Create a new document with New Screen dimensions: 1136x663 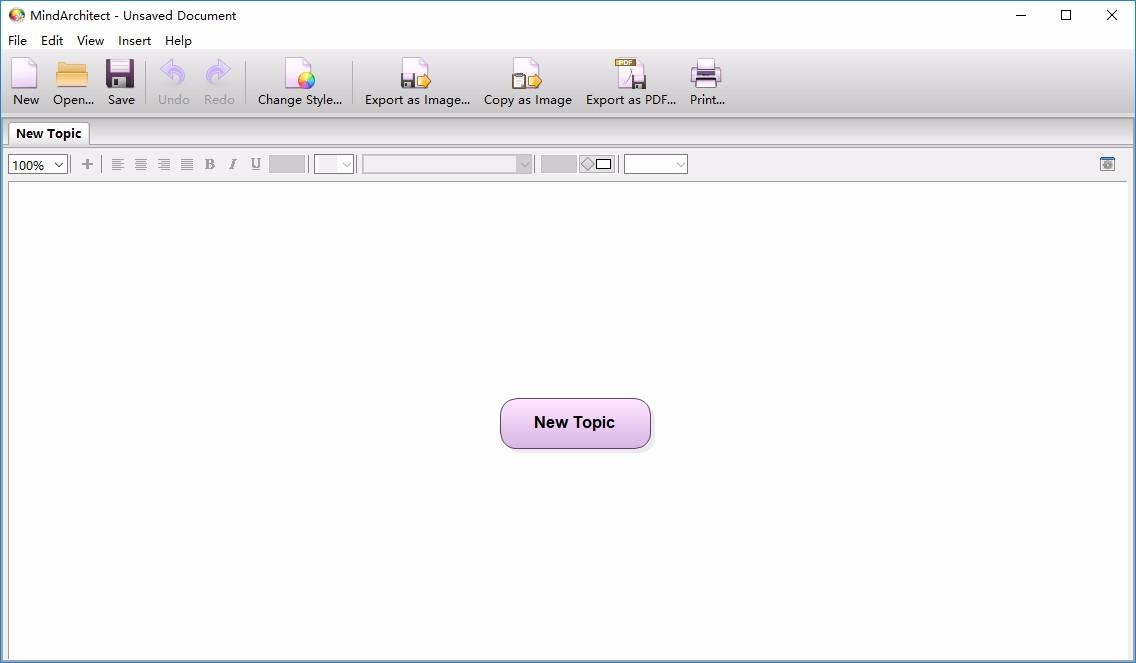tap(25, 83)
